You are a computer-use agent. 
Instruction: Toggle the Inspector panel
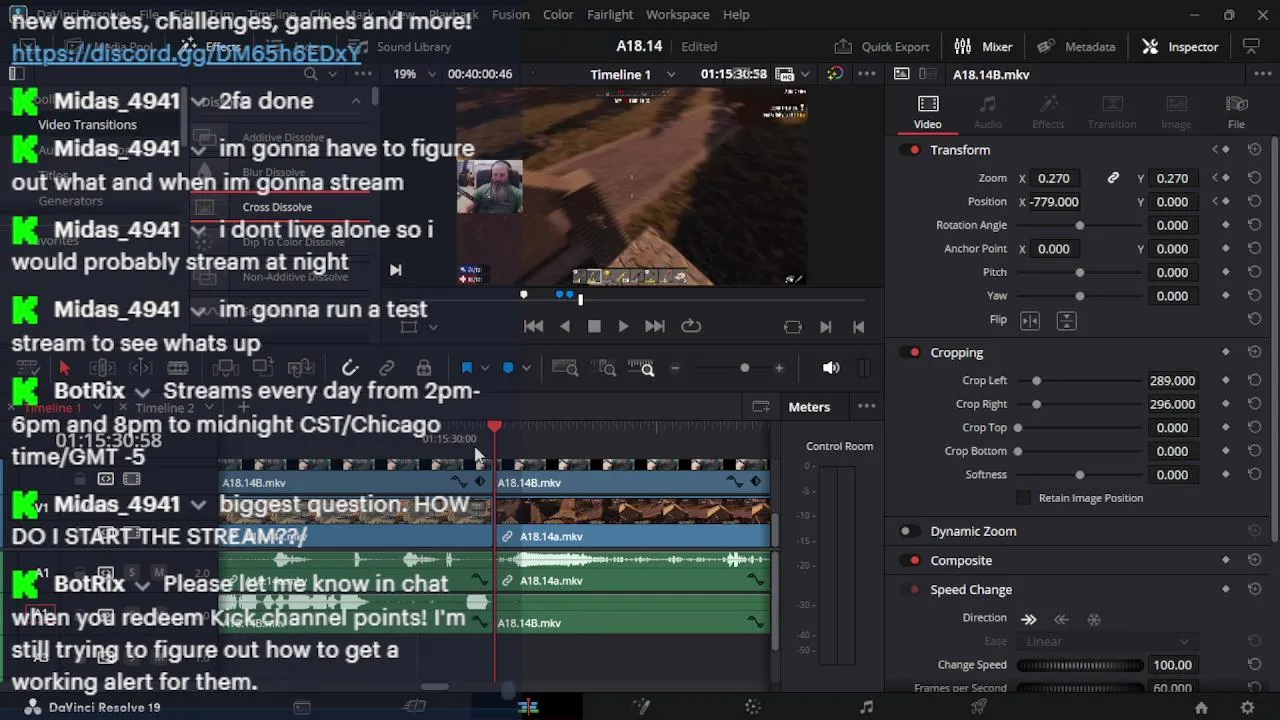[x=1180, y=46]
